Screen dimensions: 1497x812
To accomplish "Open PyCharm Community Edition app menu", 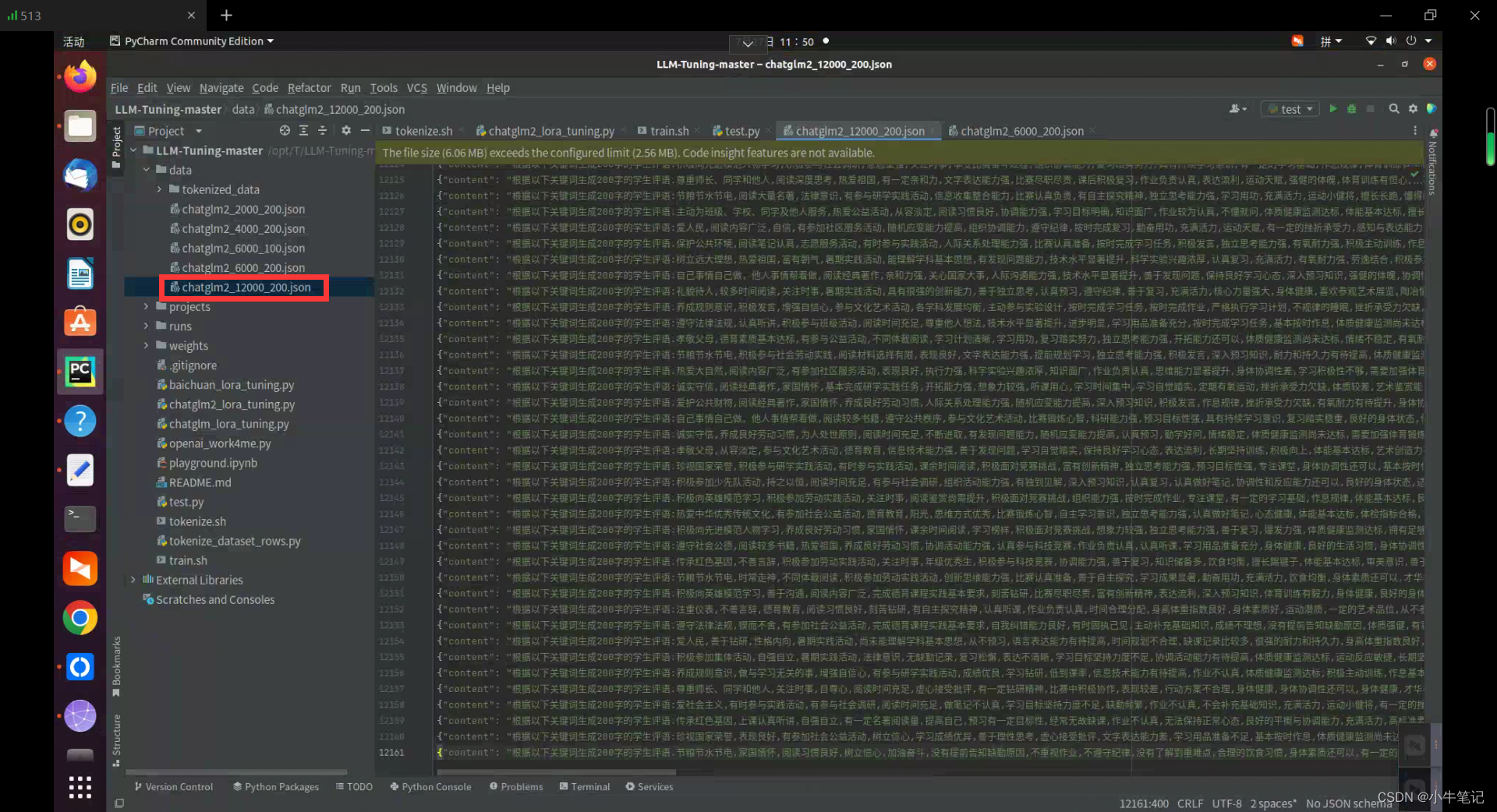I will 192,41.
